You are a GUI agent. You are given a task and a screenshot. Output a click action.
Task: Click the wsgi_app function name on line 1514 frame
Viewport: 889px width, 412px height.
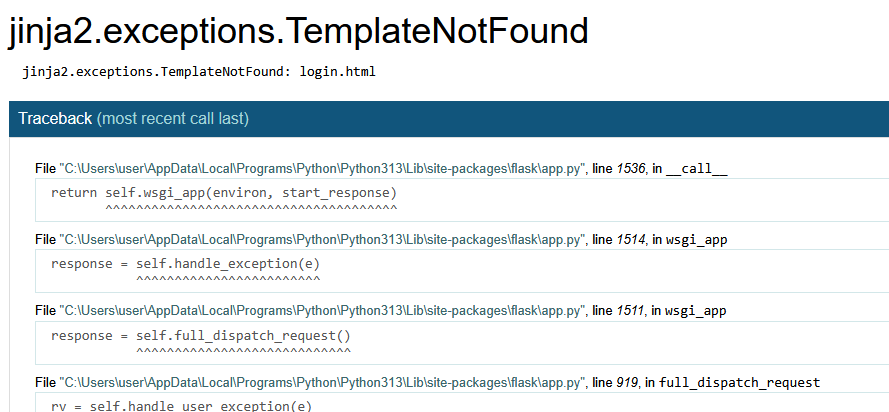tap(696, 240)
